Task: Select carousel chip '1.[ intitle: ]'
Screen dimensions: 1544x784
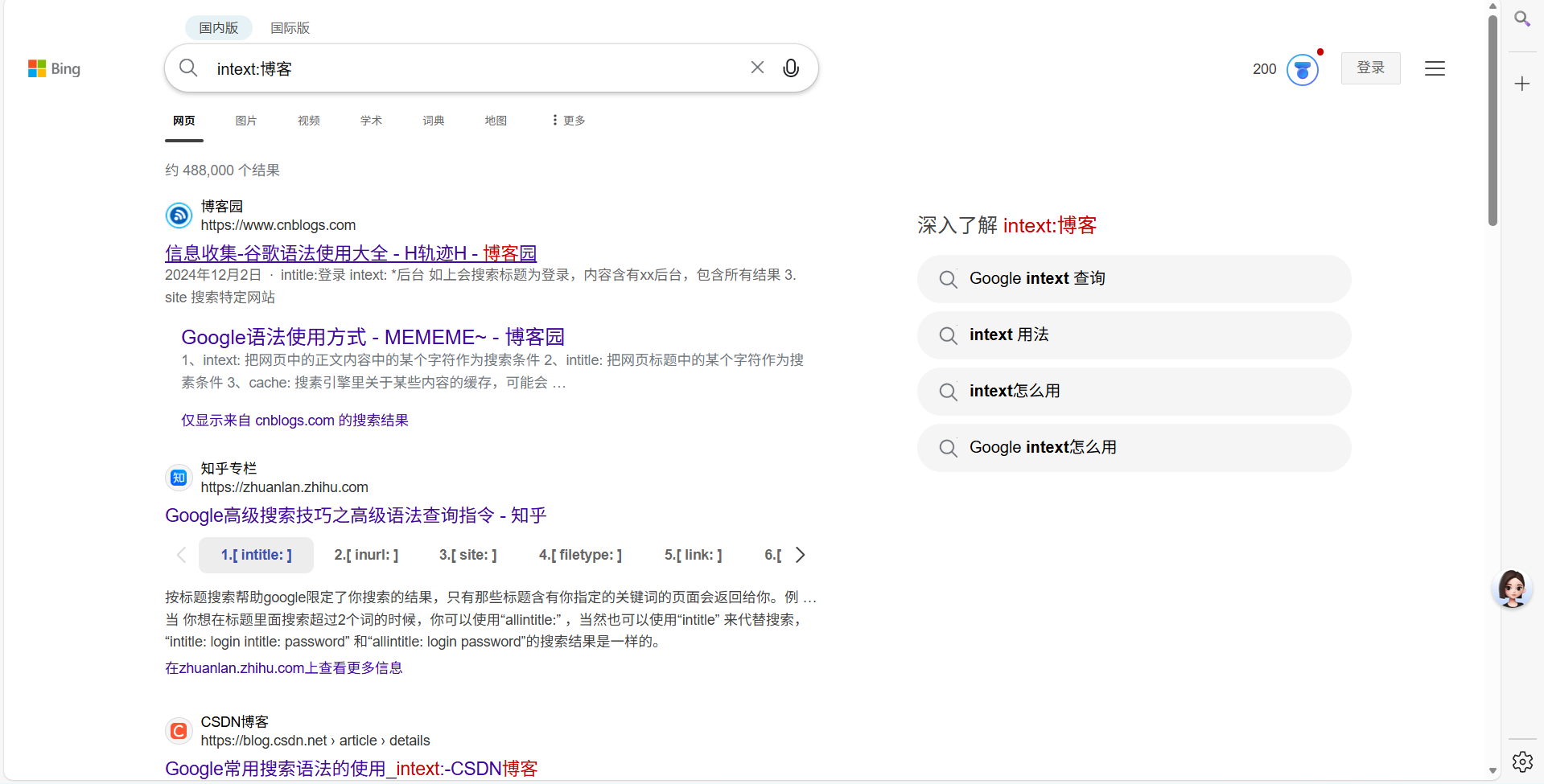Action: point(256,555)
